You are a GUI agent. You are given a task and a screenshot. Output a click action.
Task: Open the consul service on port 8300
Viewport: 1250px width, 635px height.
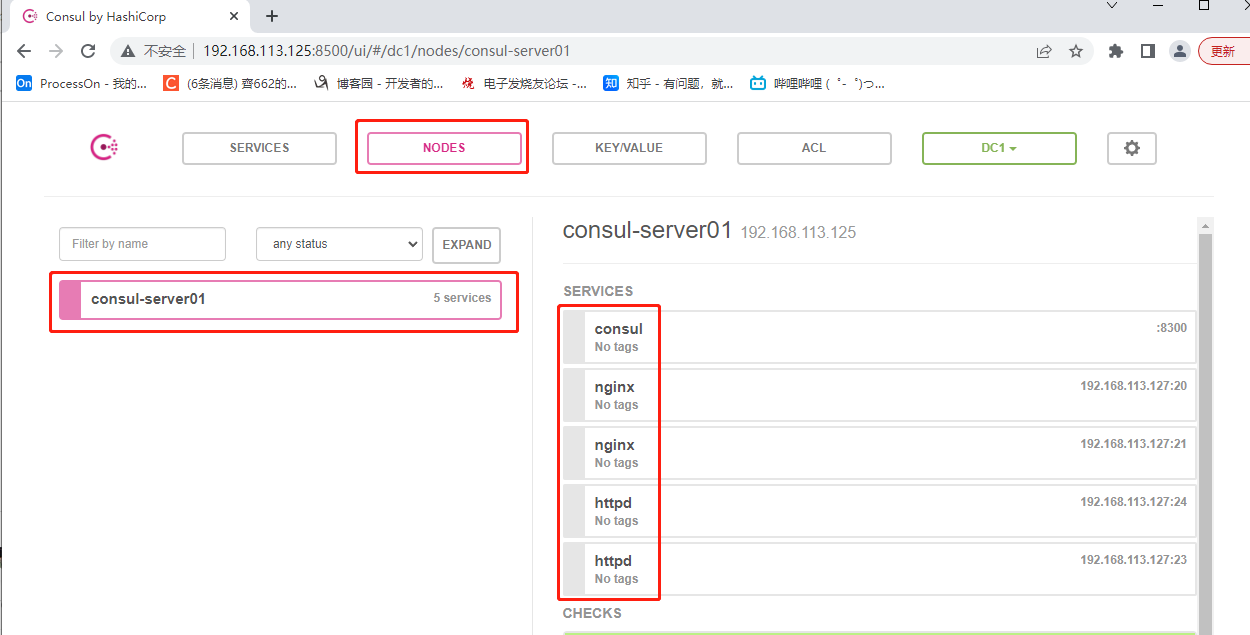click(x=879, y=337)
